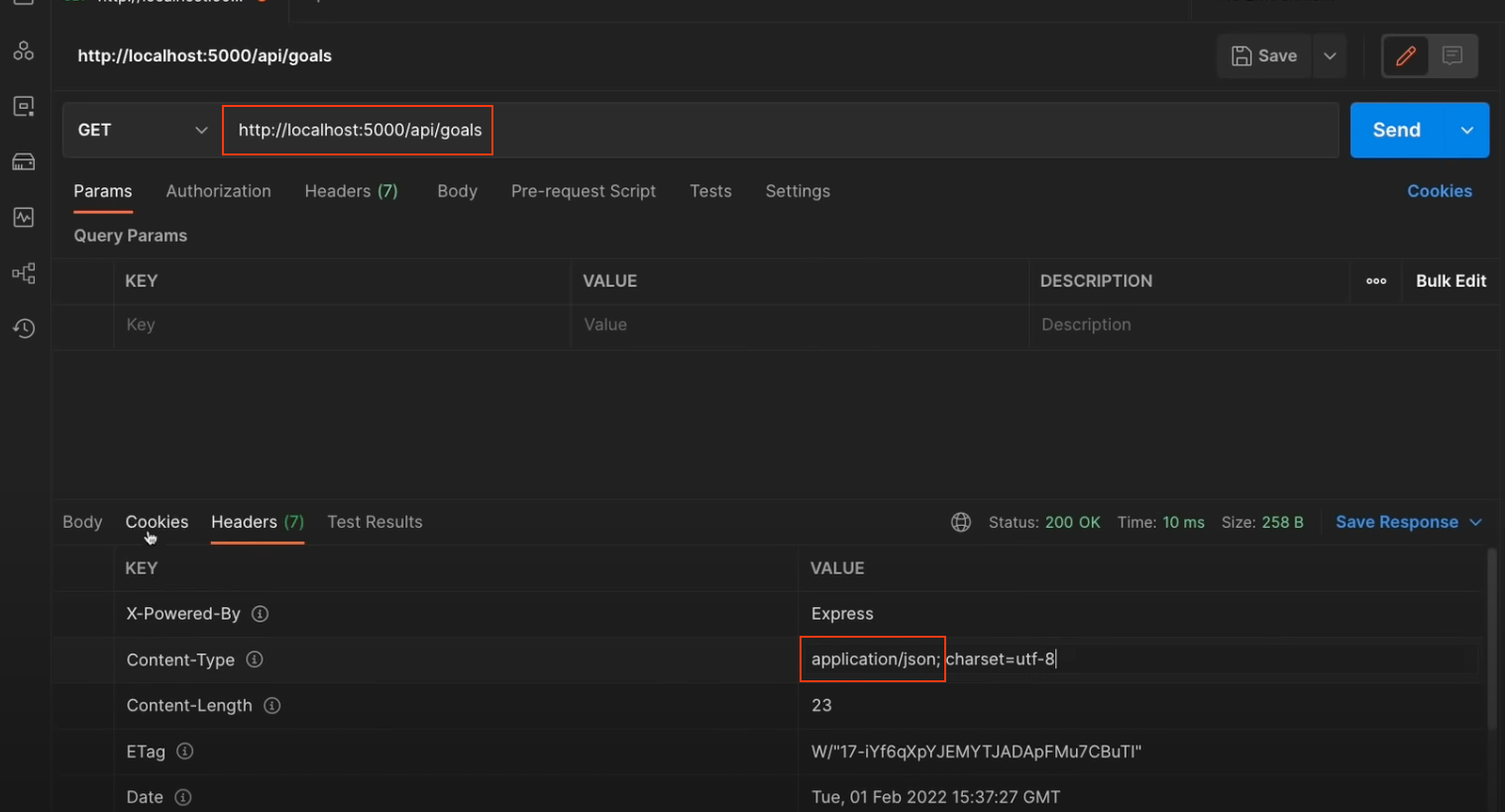Click the comment mode icon
This screenshot has height=812, width=1505.
coord(1452,55)
